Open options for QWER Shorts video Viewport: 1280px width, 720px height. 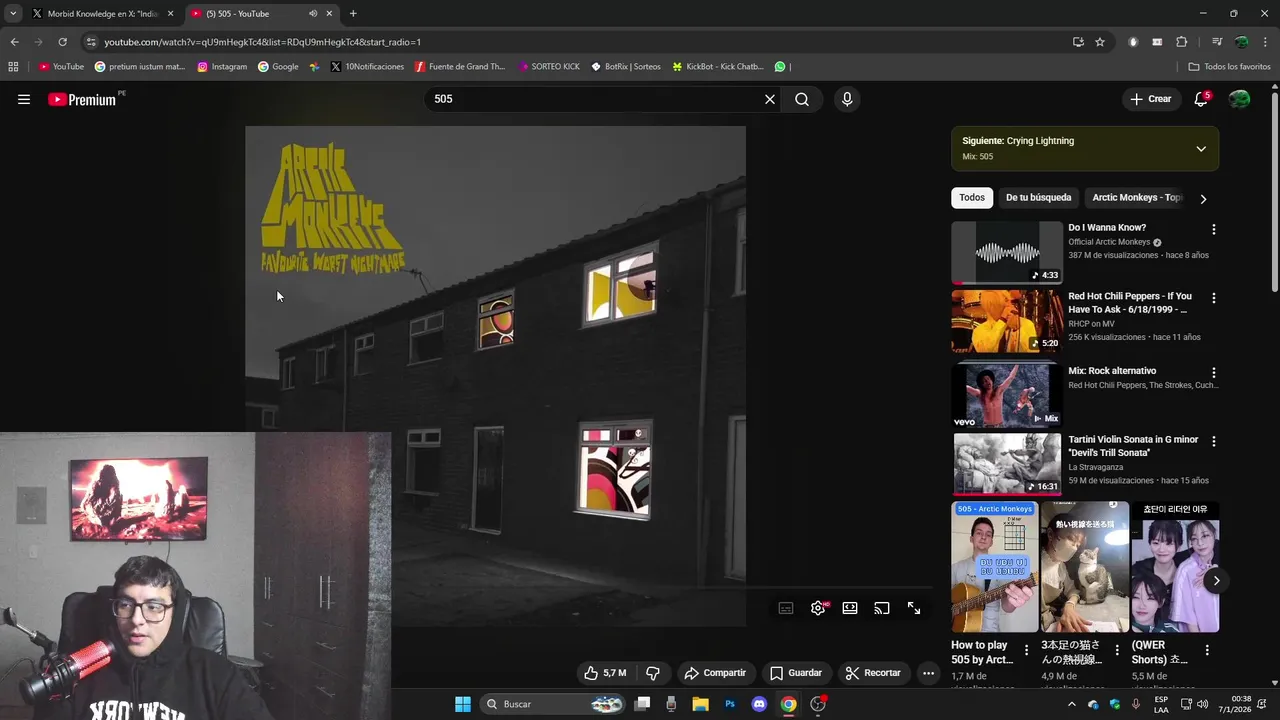pyautogui.click(x=1207, y=650)
